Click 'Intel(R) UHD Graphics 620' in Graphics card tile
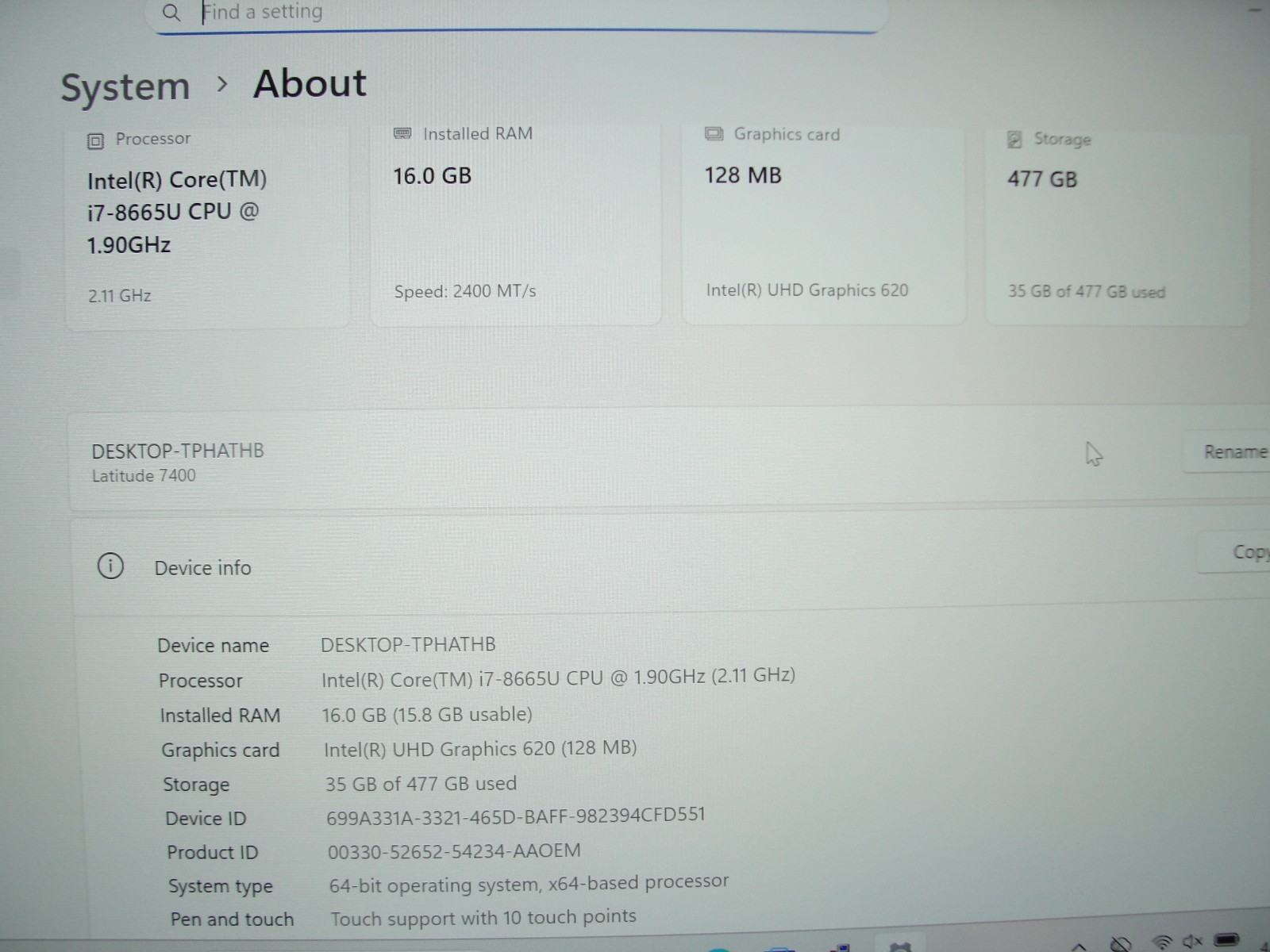 pos(807,290)
